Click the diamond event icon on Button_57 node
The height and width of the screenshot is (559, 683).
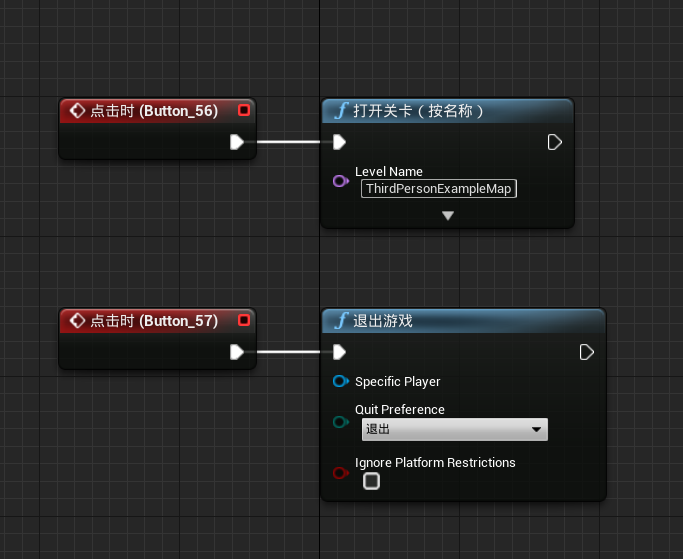[x=77, y=321]
